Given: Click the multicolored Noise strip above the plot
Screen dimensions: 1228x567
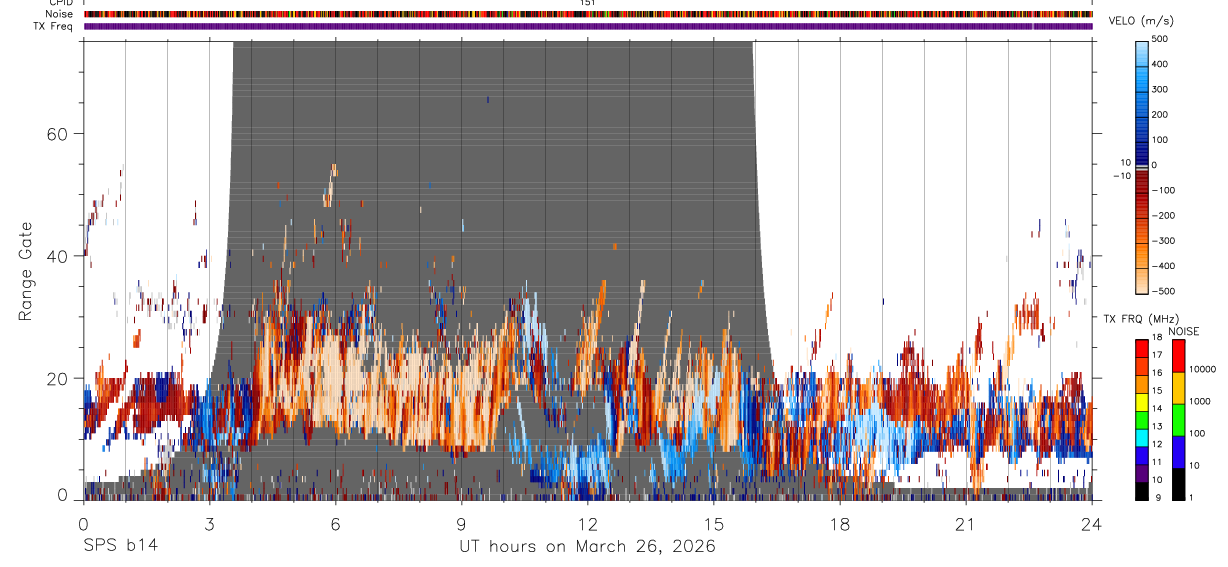Looking at the screenshot, I should click(588, 14).
